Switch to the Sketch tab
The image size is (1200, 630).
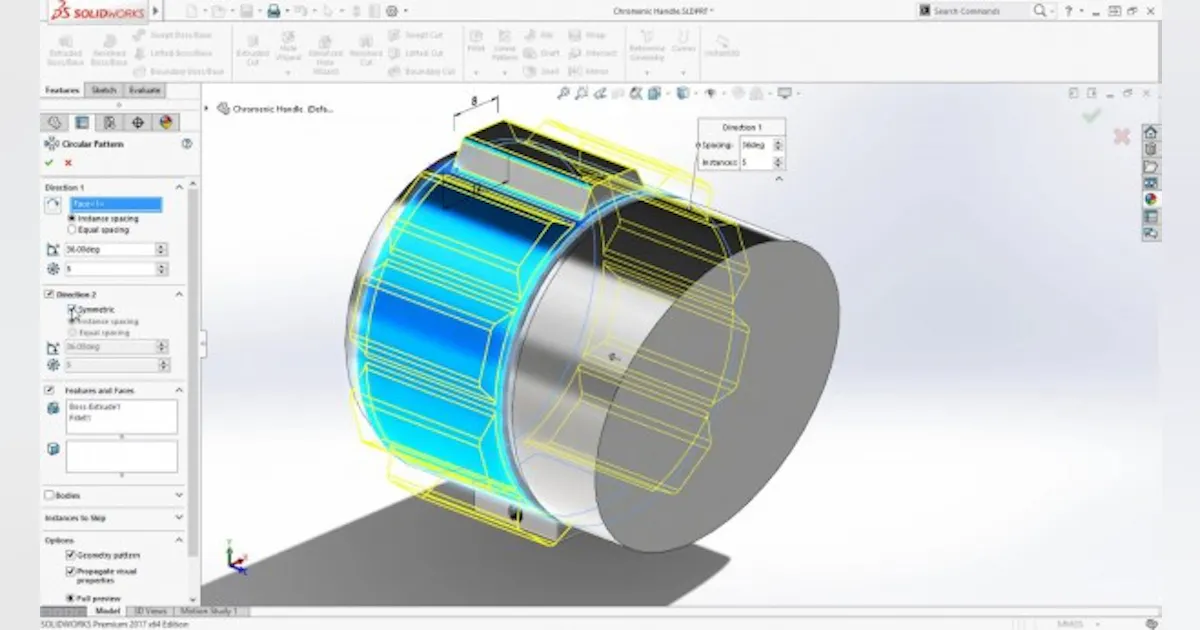[x=104, y=90]
